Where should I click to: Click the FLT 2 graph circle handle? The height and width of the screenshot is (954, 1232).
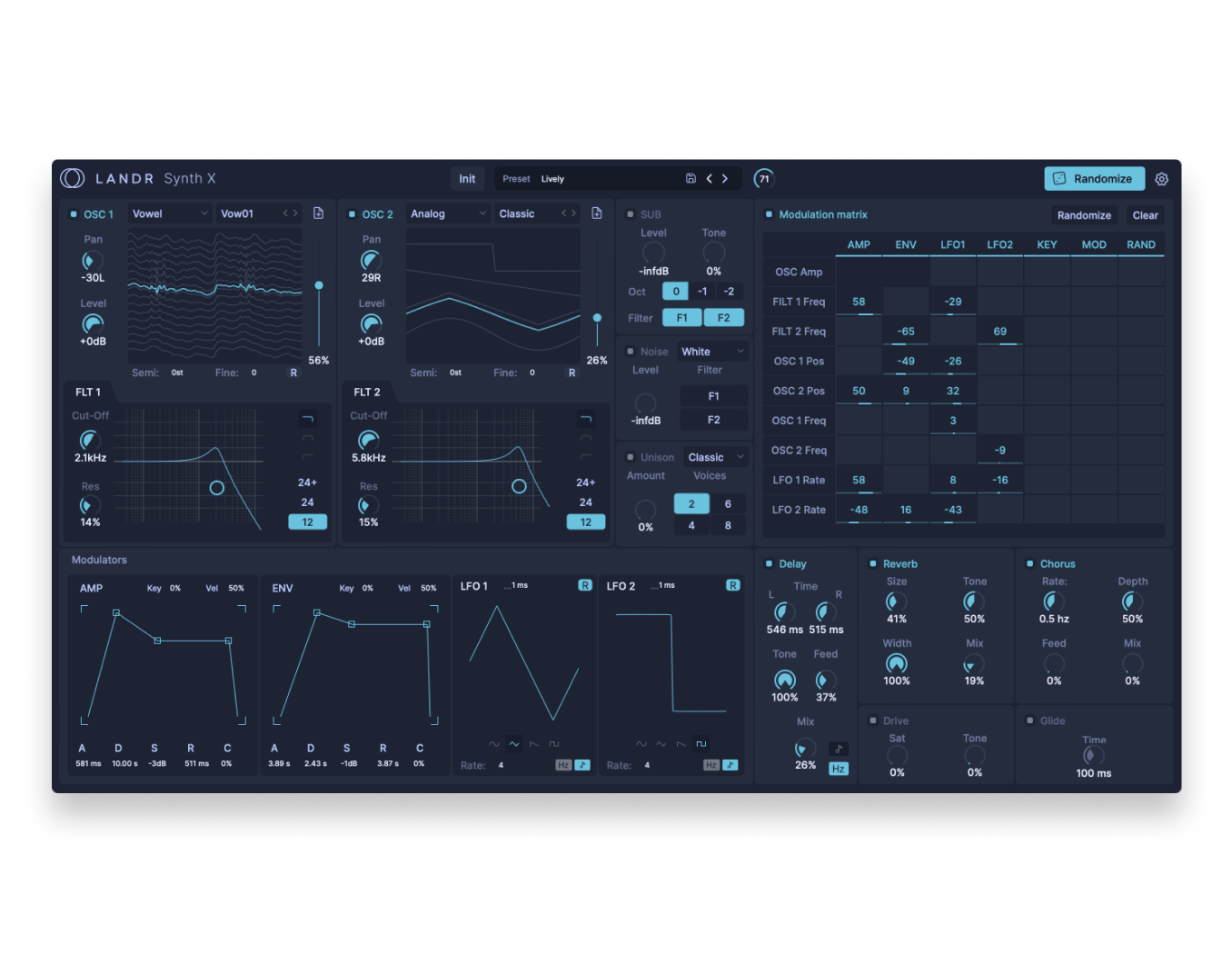[x=519, y=486]
